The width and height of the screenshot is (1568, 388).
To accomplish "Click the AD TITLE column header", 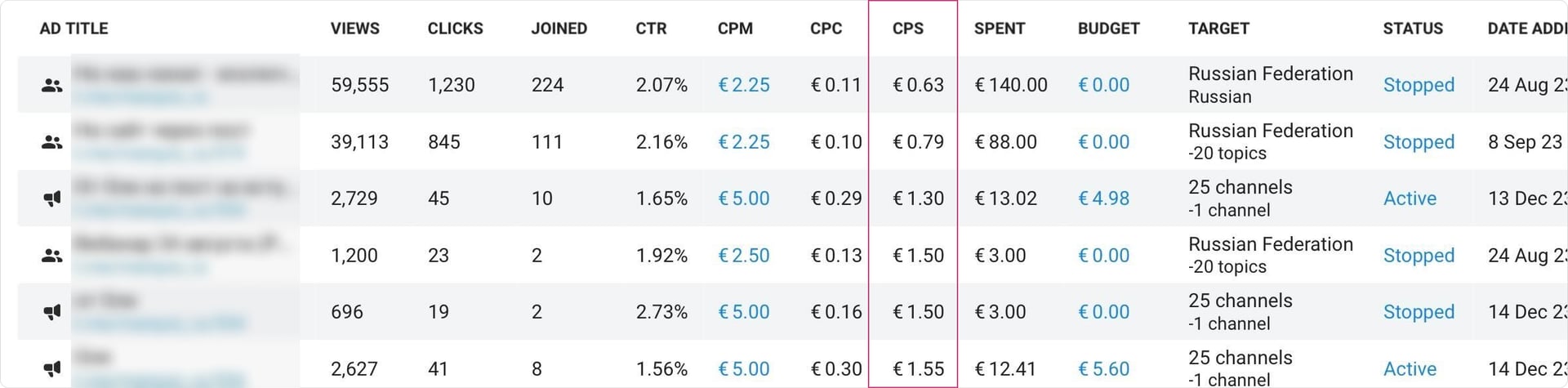I will click(73, 29).
